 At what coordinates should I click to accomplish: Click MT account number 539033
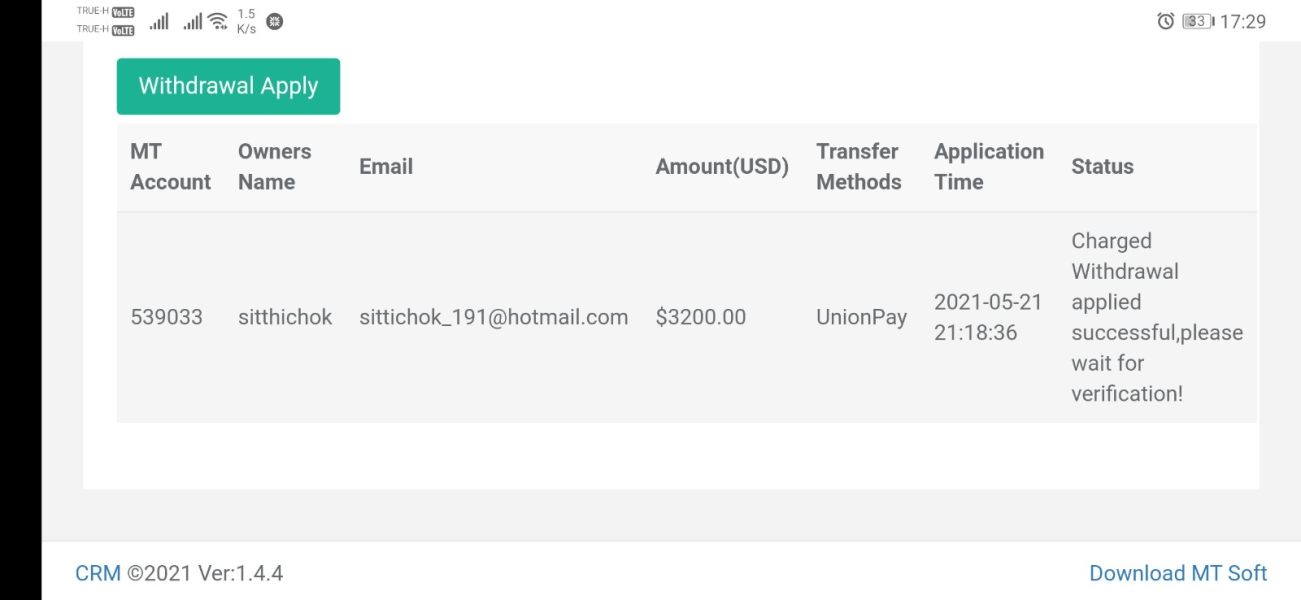pos(166,318)
